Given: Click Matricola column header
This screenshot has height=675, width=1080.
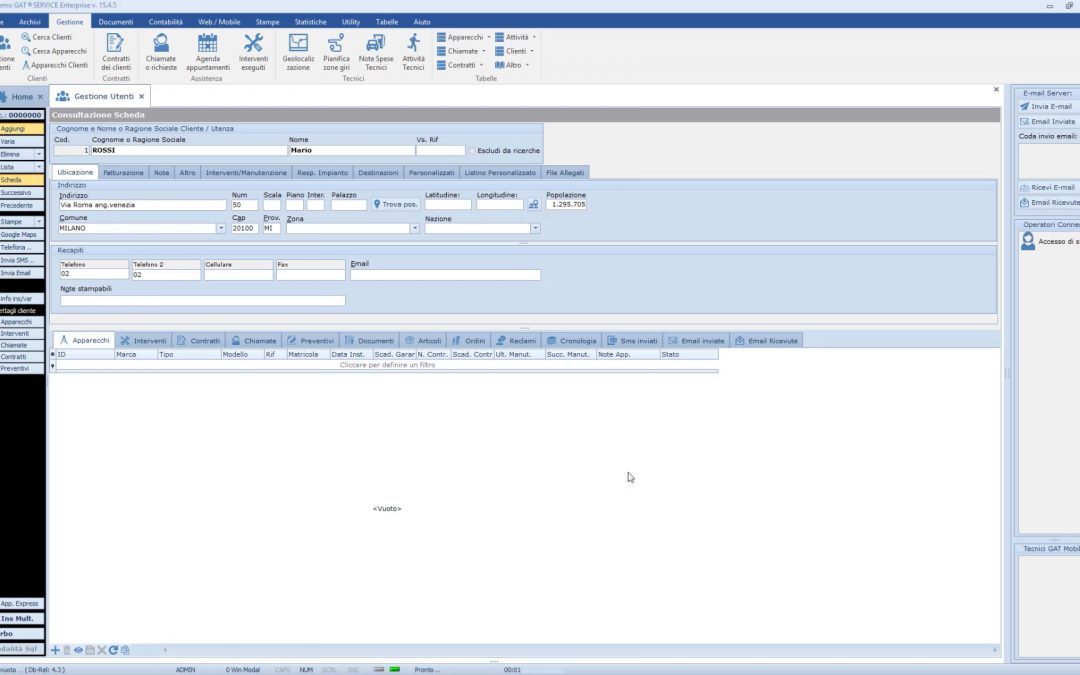Looking at the screenshot, I should click(307, 355).
